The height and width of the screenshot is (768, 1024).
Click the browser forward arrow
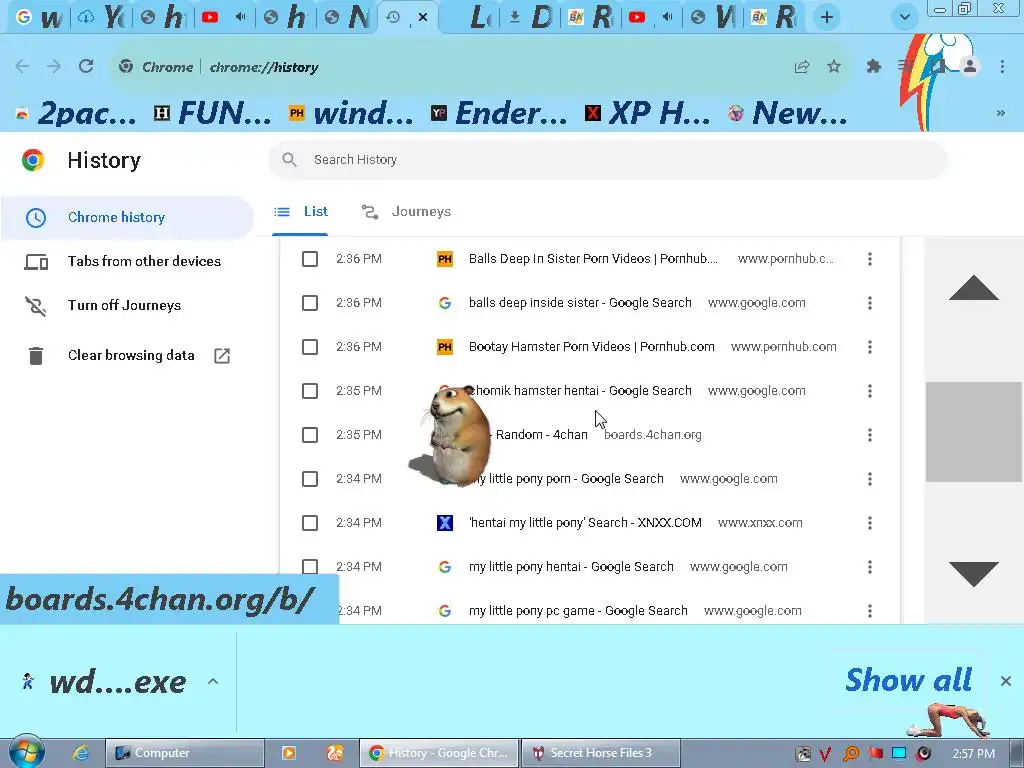(x=54, y=67)
